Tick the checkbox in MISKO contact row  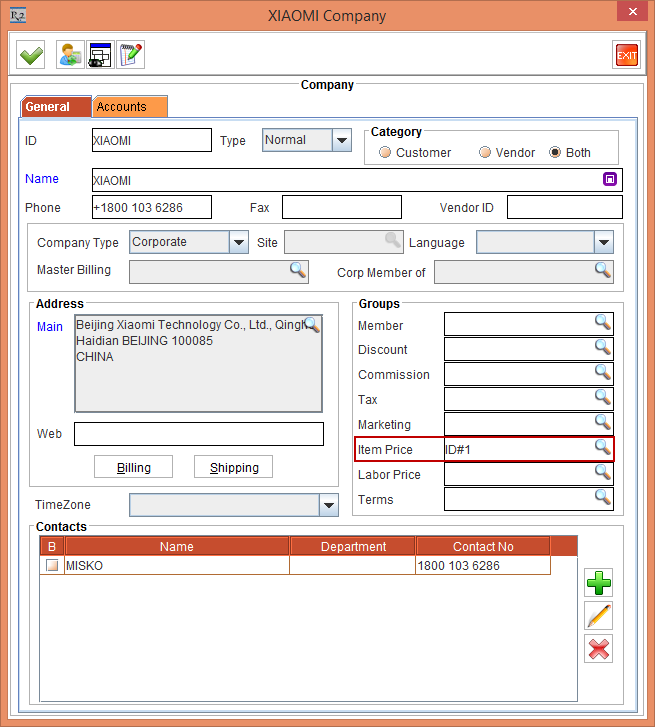(52, 566)
